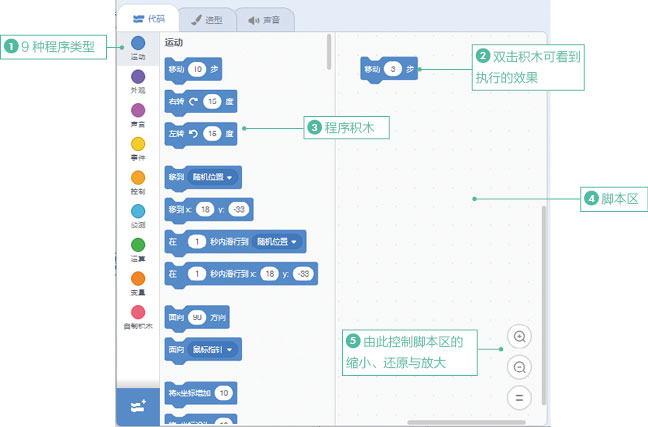
Task: Click the y value -33 in 移到 x y block
Action: click(x=239, y=210)
